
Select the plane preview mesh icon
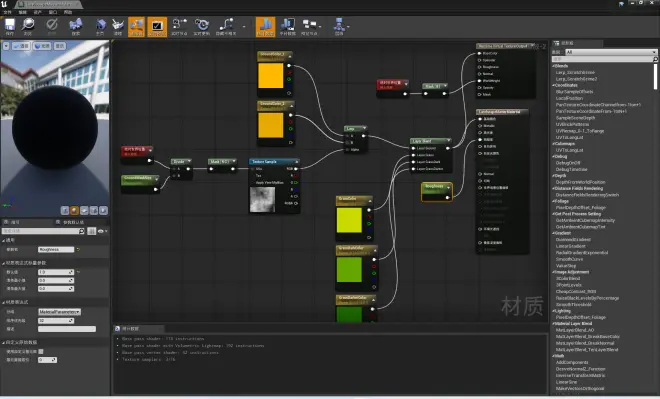point(84,210)
